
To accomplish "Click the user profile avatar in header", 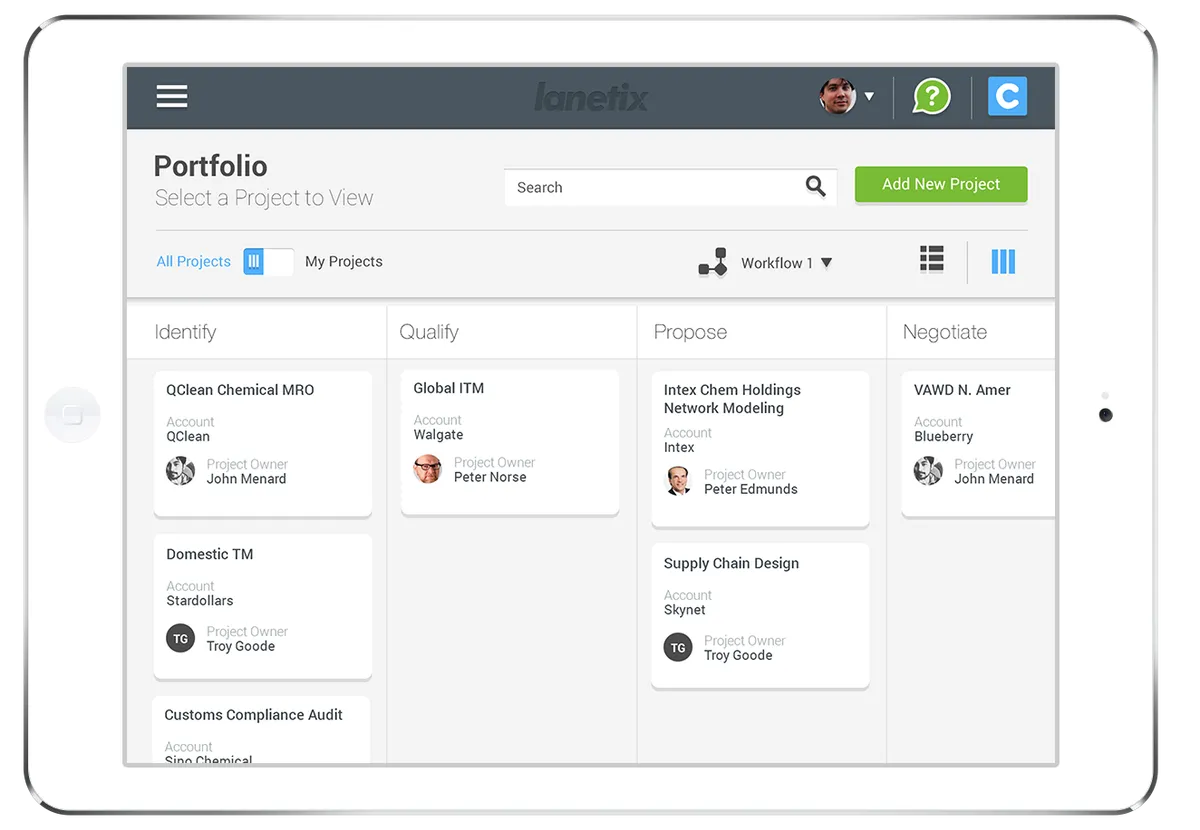I will [838, 96].
